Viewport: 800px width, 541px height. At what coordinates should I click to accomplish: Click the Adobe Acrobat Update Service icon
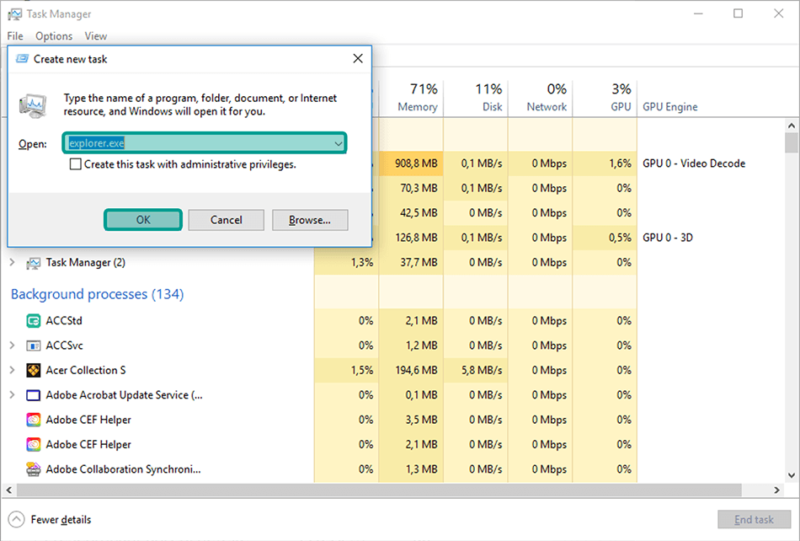[33, 396]
